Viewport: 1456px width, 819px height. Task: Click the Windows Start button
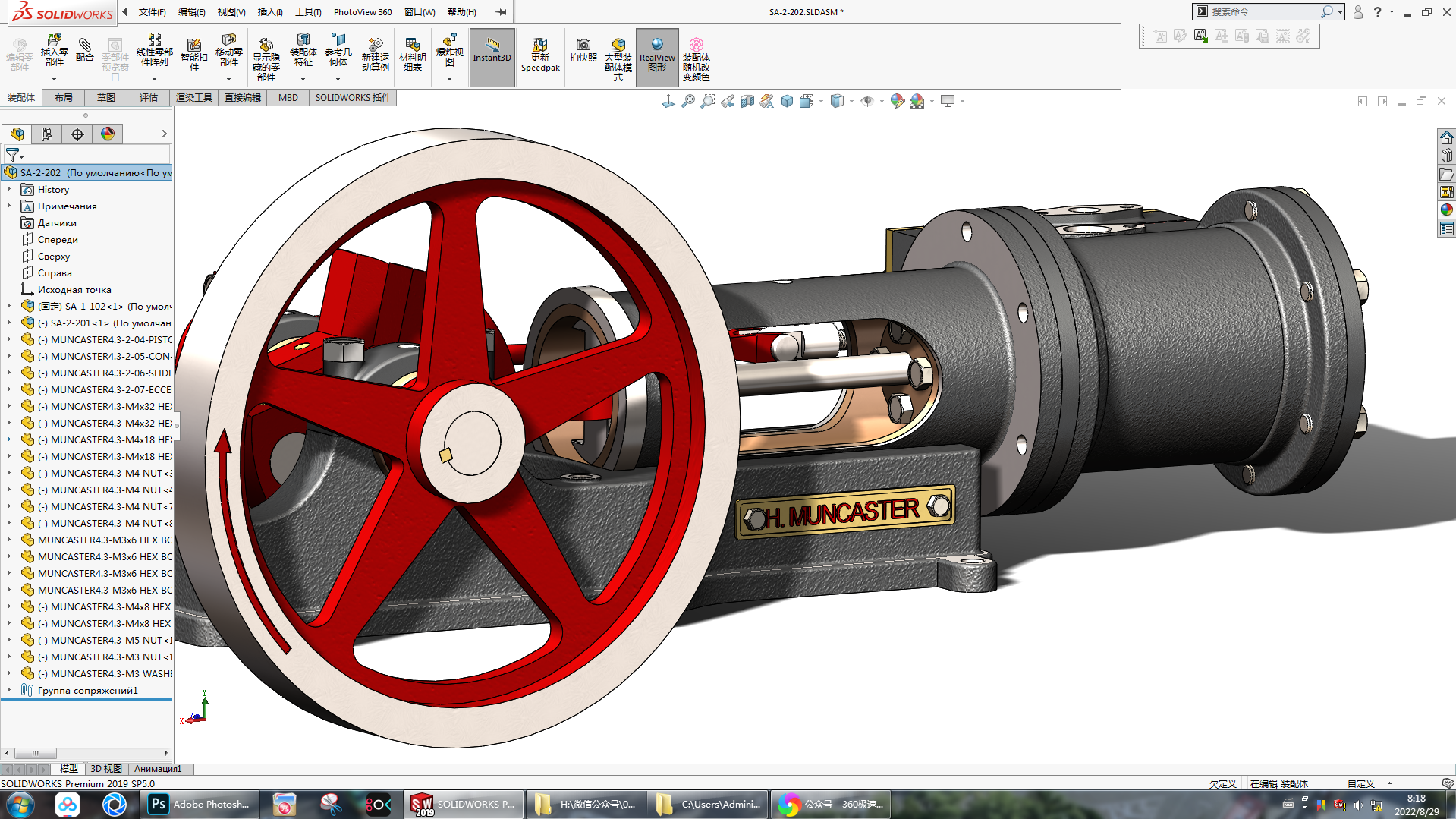(x=20, y=805)
